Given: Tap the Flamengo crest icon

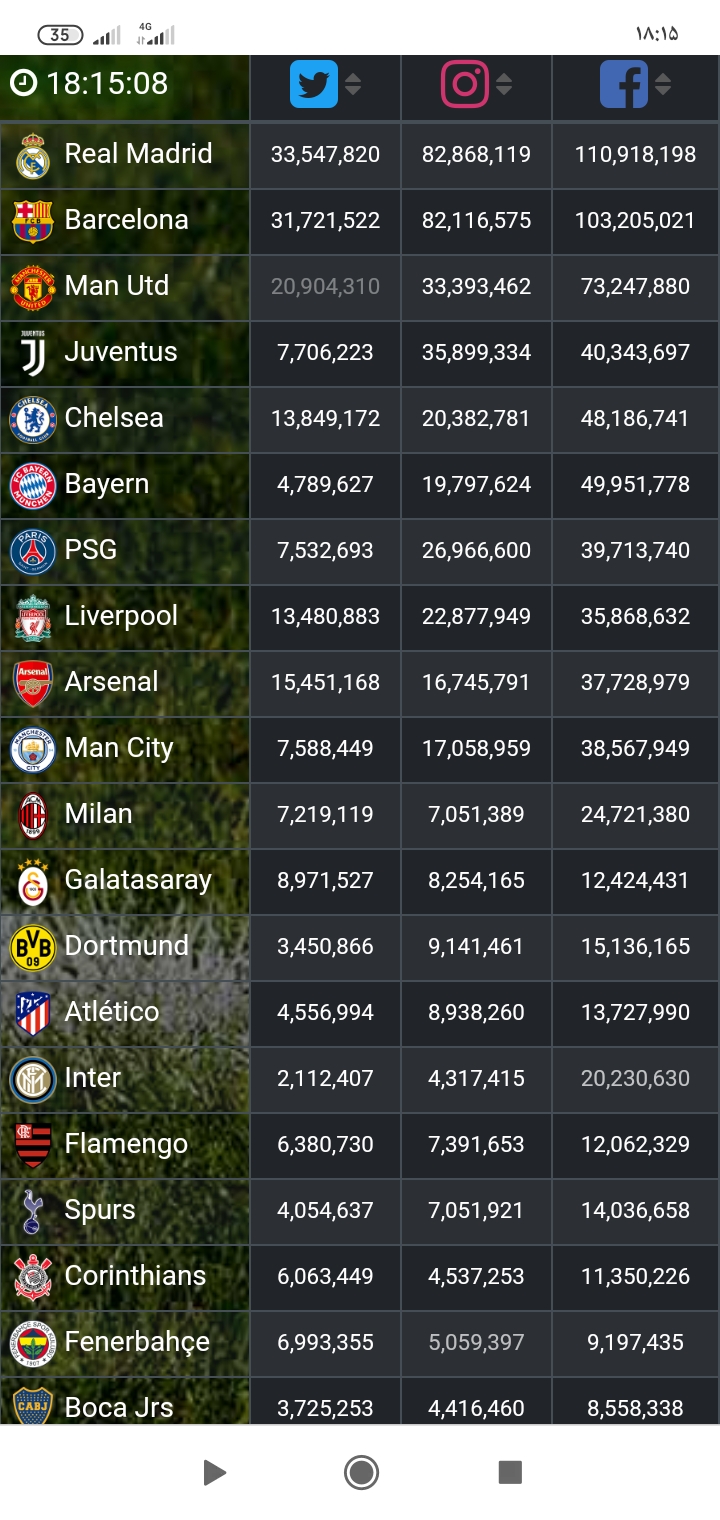Looking at the screenshot, I should (x=33, y=1145).
